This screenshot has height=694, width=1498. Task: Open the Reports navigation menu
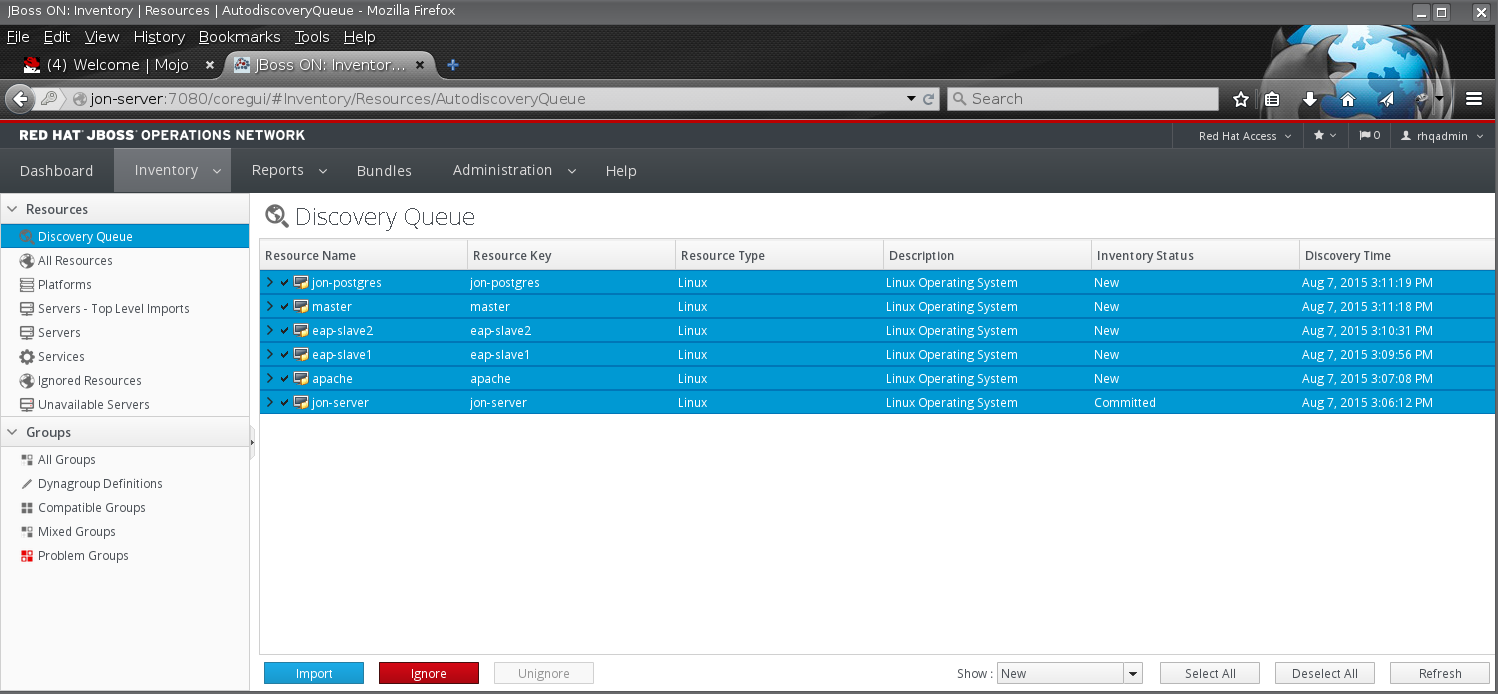289,171
